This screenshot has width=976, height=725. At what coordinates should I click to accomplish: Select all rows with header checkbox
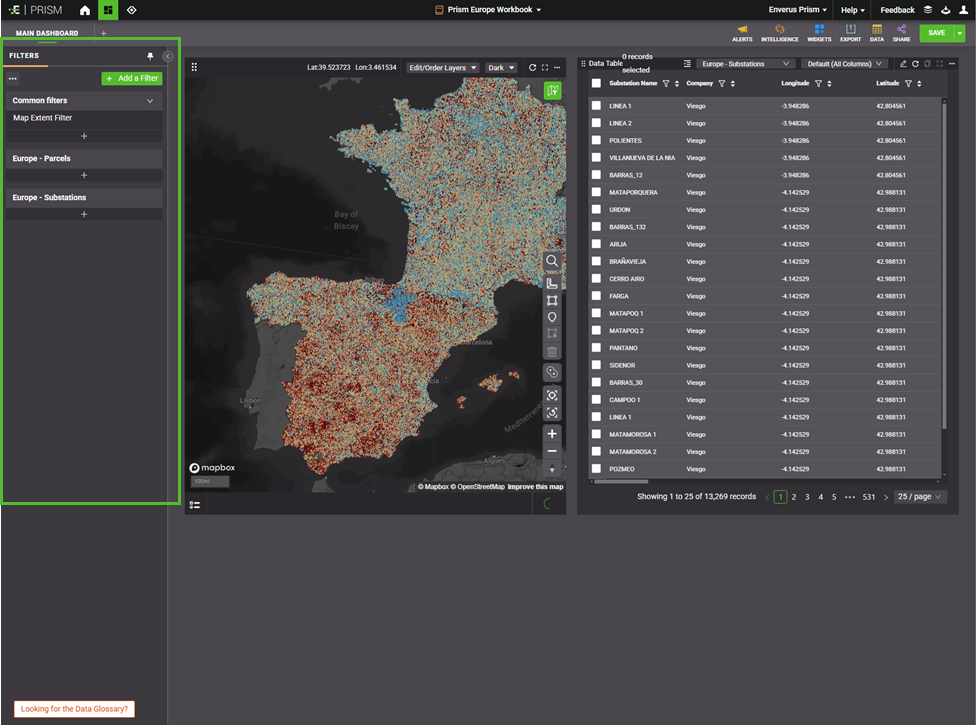point(596,83)
